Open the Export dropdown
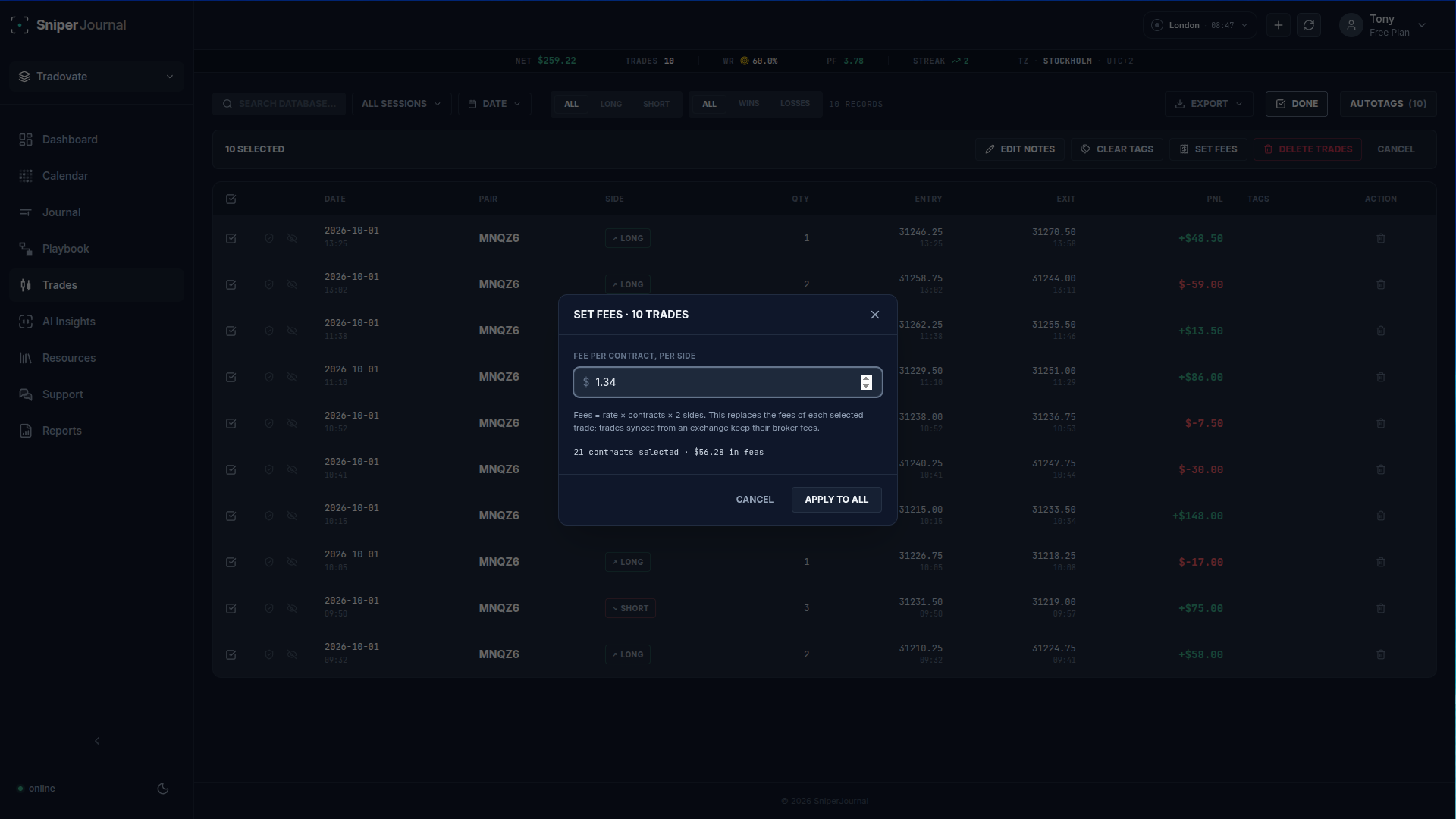Screen dimensions: 1456x819 [1209, 104]
